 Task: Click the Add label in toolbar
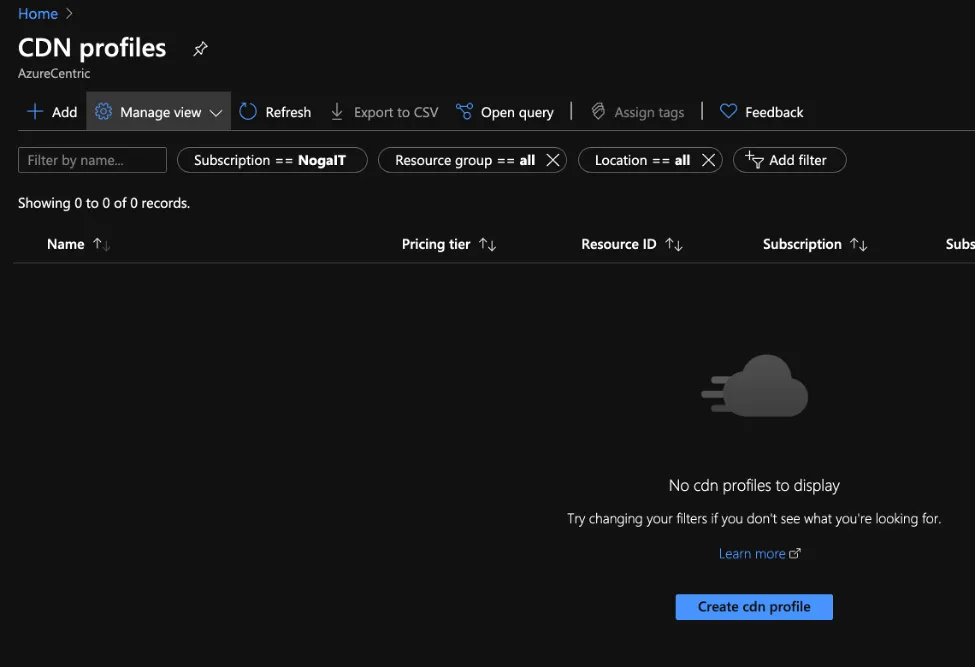(64, 112)
